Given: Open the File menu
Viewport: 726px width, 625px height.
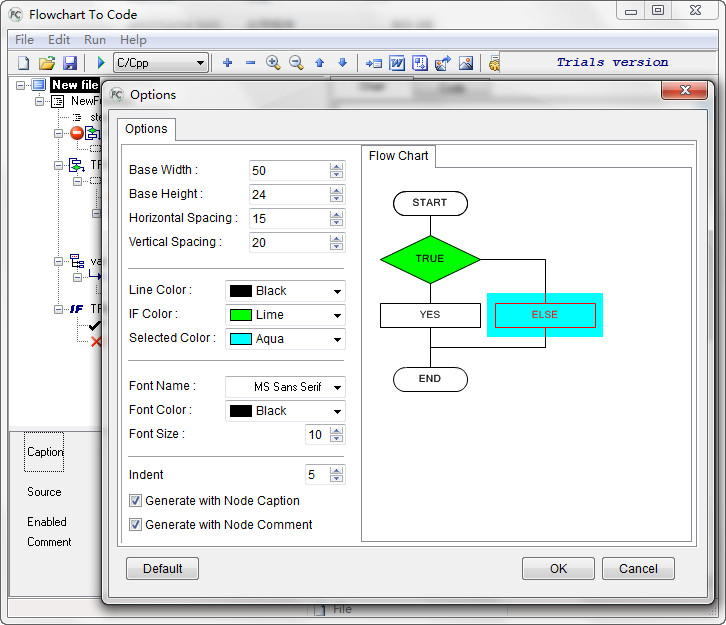Looking at the screenshot, I should (x=24, y=40).
